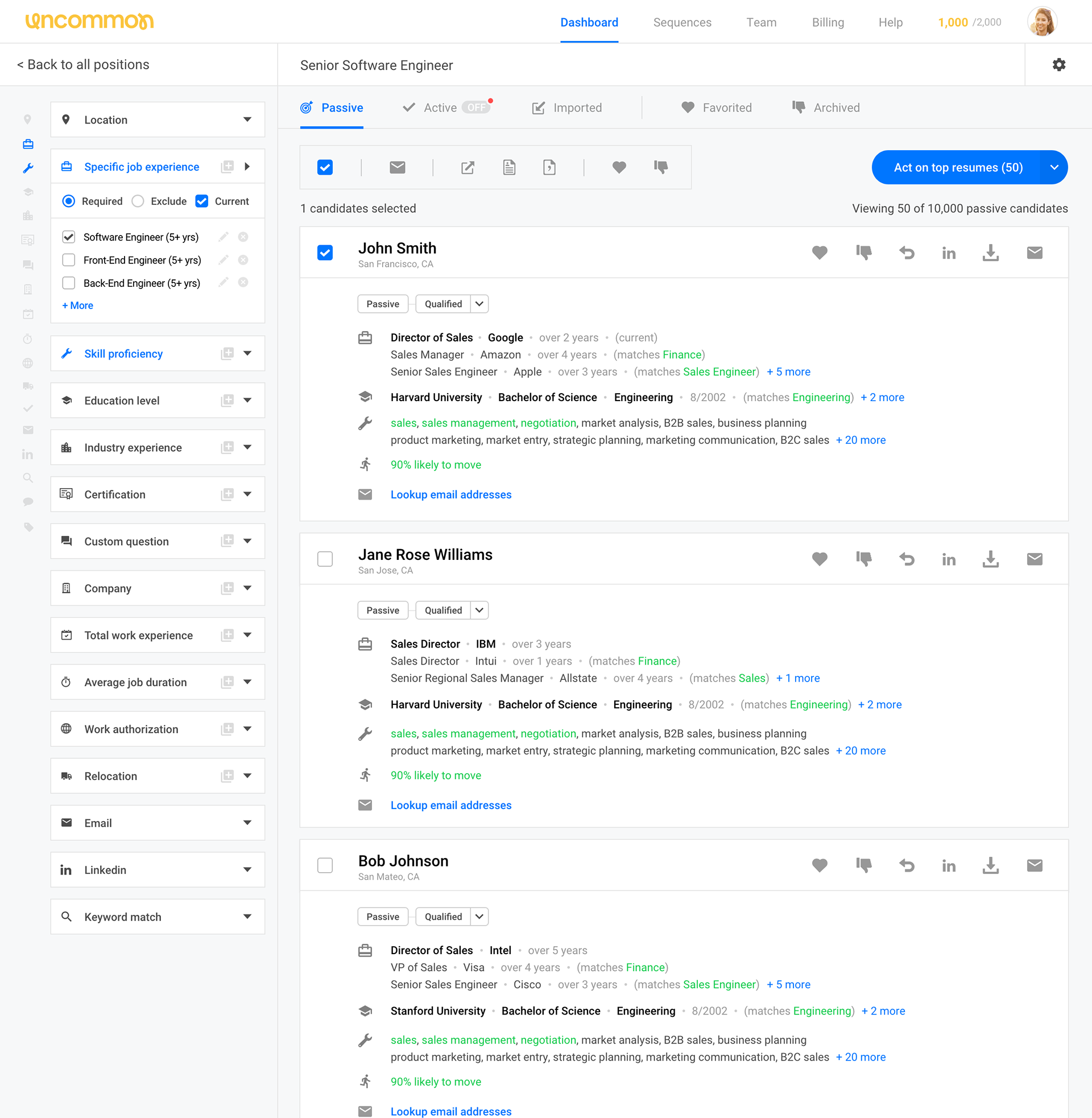Open John Smith's Qualified status dropdown
Image resolution: width=1092 pixels, height=1118 pixels.
pos(479,304)
